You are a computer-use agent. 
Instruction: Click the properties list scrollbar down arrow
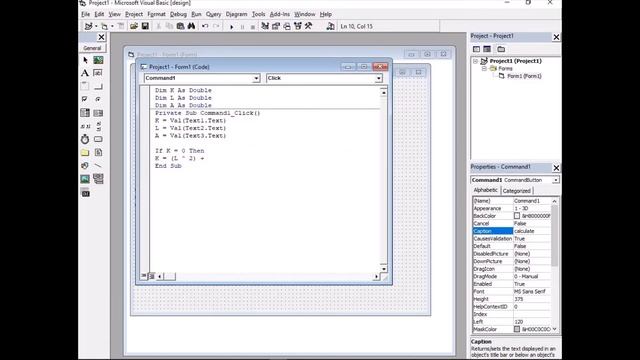tap(554, 329)
